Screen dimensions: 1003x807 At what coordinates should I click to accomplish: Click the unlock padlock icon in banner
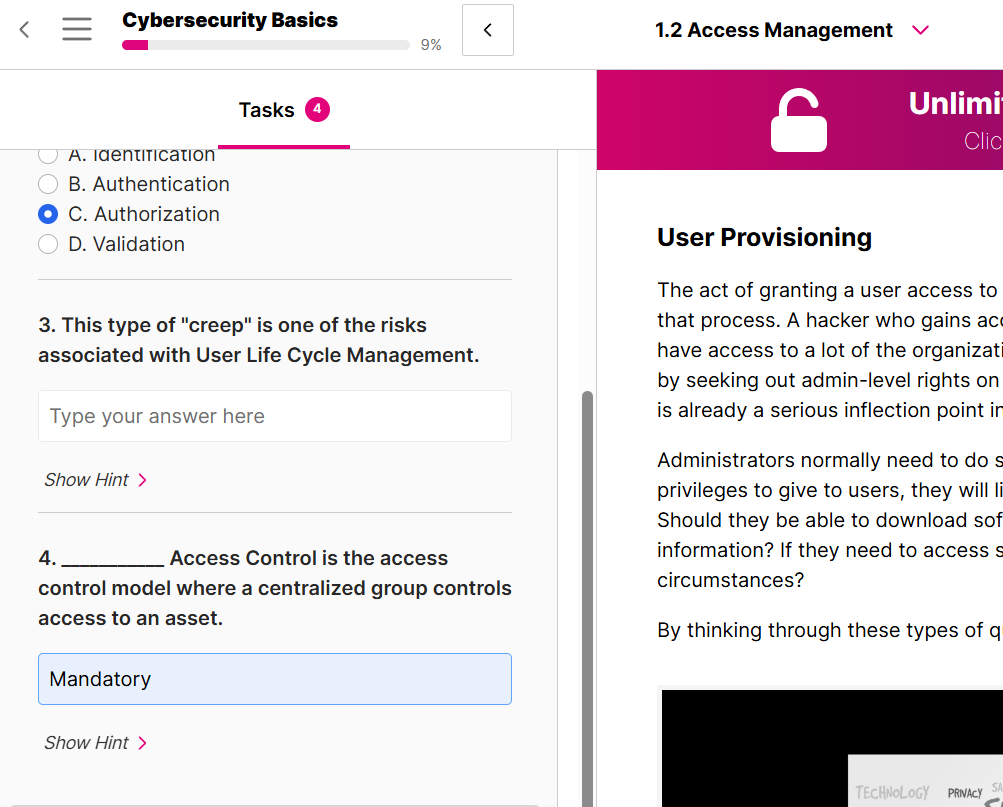point(799,121)
